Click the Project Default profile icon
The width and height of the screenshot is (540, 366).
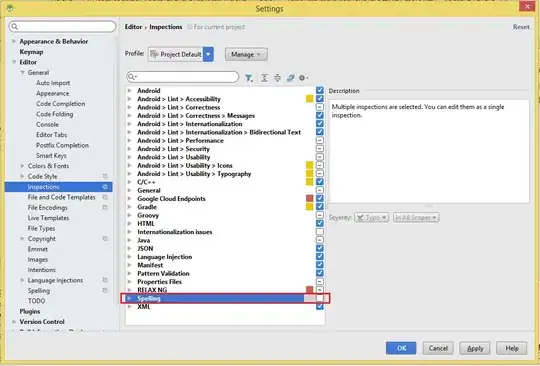(154, 54)
